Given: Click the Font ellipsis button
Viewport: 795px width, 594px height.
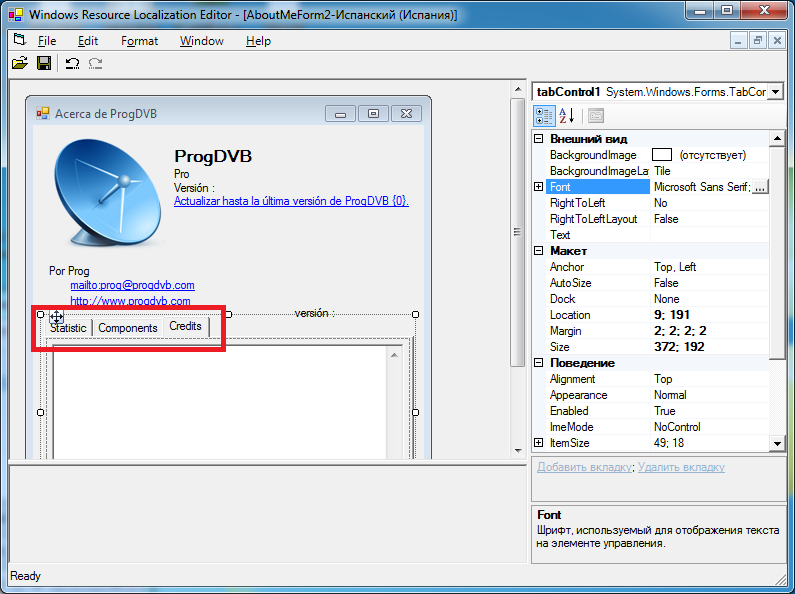Looking at the screenshot, I should [x=760, y=187].
